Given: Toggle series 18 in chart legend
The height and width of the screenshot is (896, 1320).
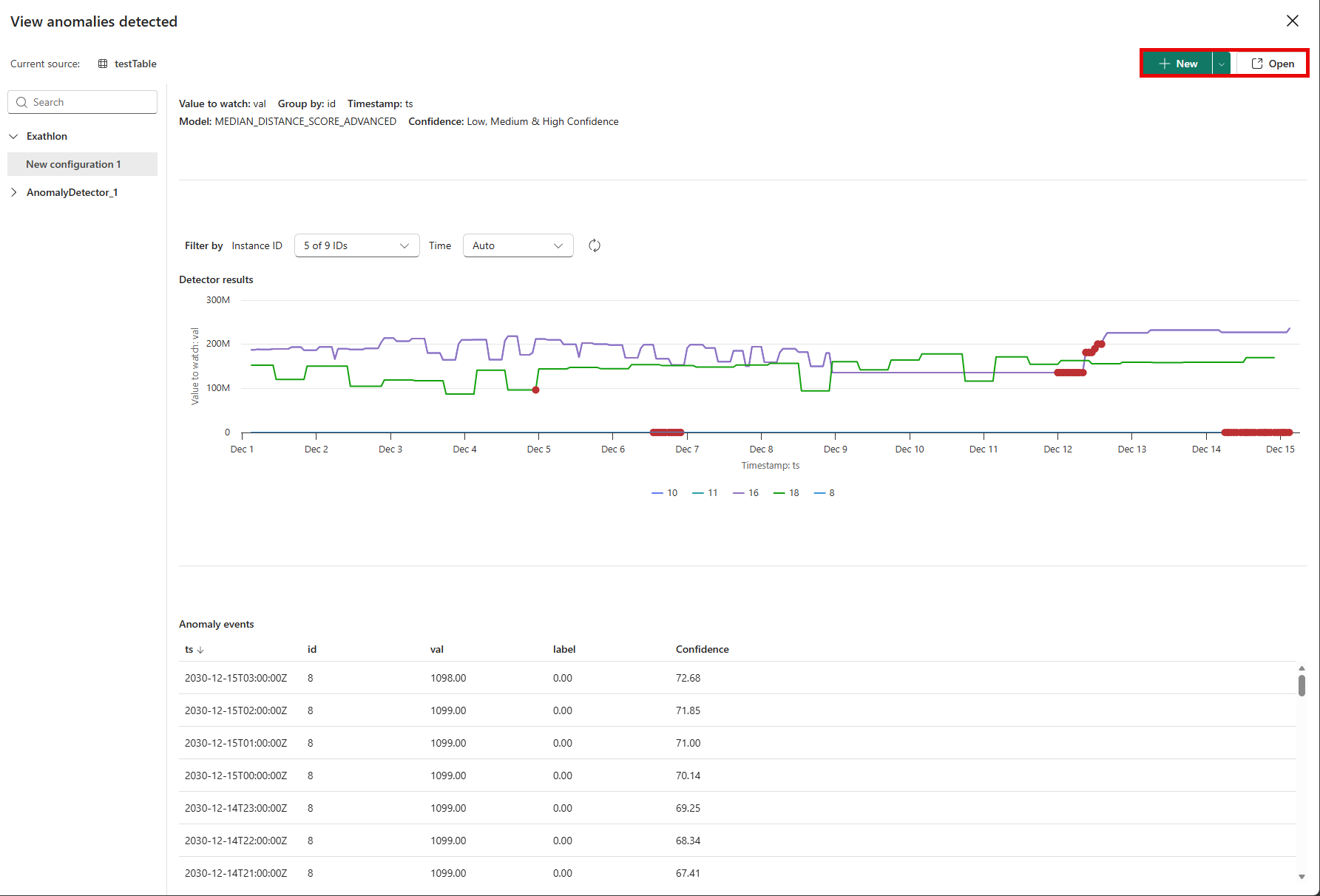Looking at the screenshot, I should 786,493.
